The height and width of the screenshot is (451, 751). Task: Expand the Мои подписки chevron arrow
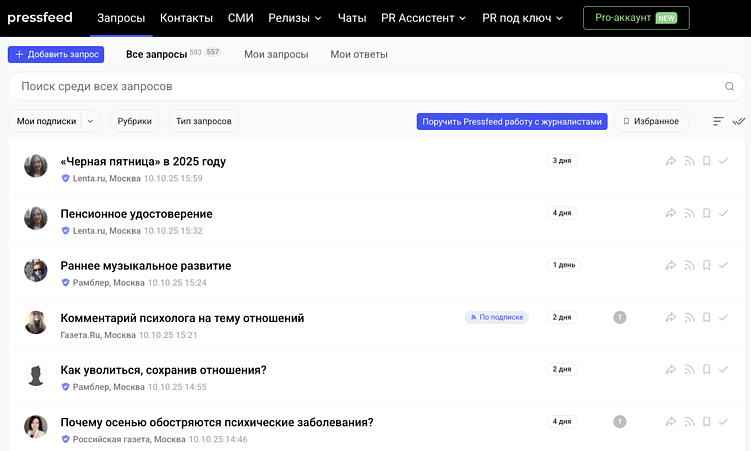(90, 121)
